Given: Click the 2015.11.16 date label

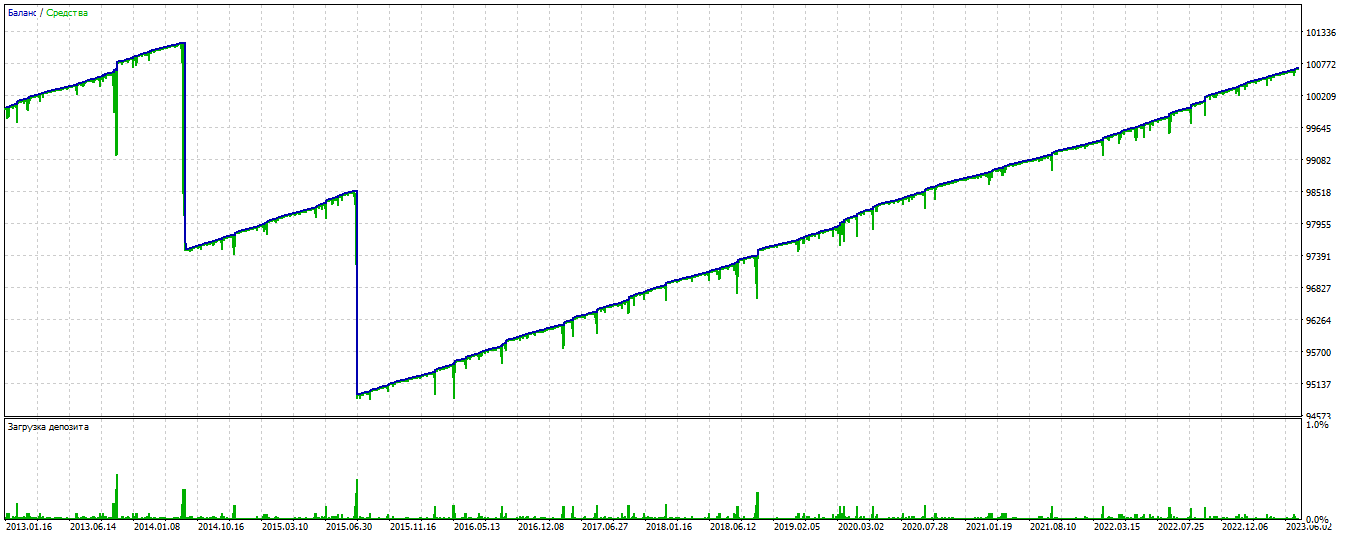Looking at the screenshot, I should pyautogui.click(x=413, y=527).
